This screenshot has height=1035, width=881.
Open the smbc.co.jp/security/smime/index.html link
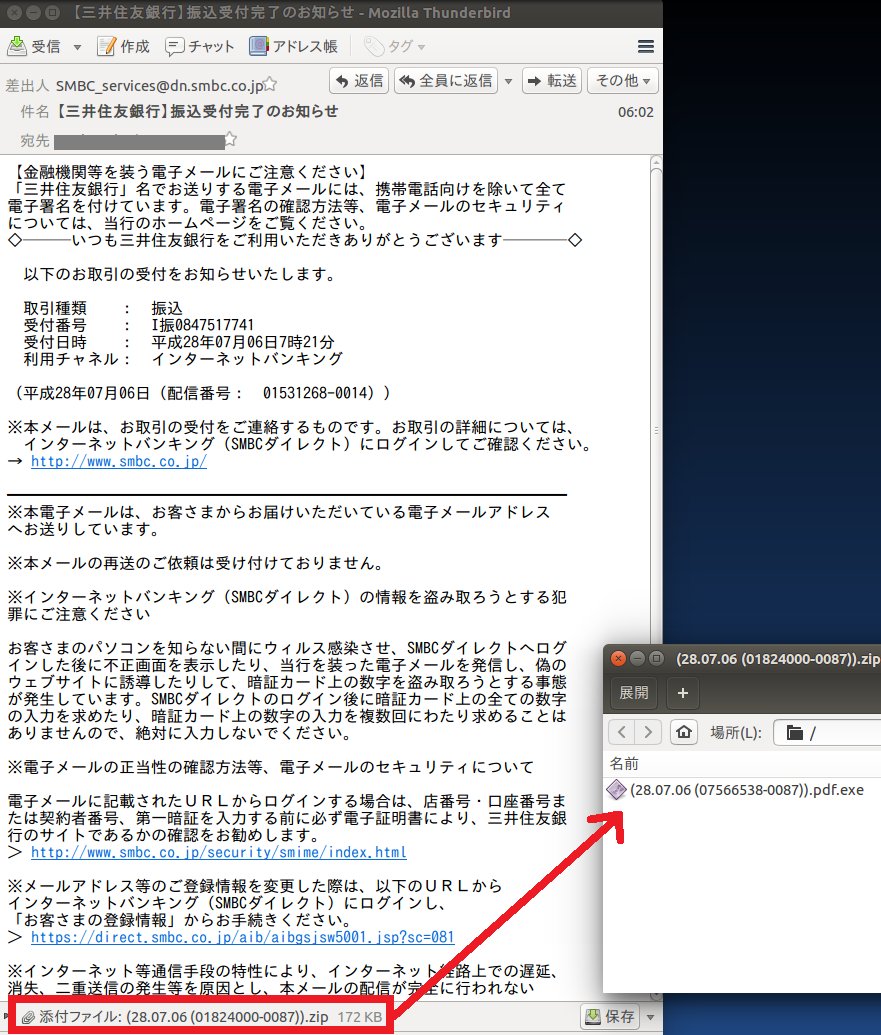[x=218, y=852]
